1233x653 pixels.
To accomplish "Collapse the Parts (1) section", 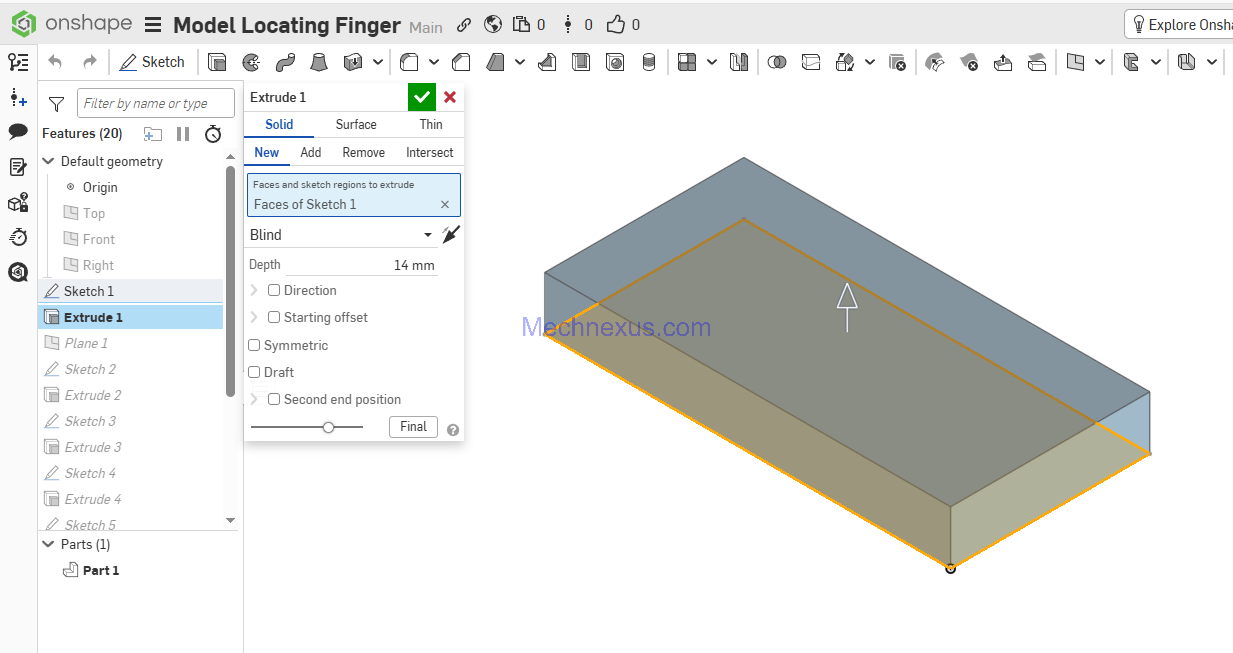I will pyautogui.click(x=48, y=544).
